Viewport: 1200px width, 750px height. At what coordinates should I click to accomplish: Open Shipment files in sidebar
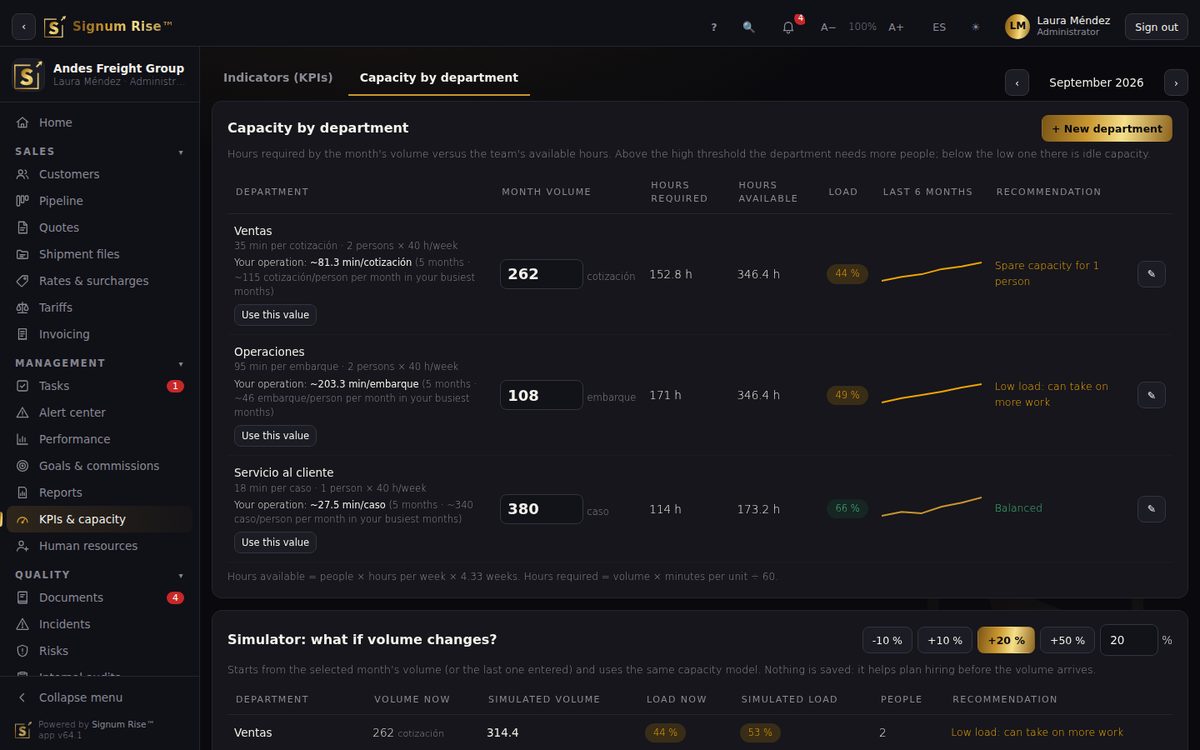100,254
